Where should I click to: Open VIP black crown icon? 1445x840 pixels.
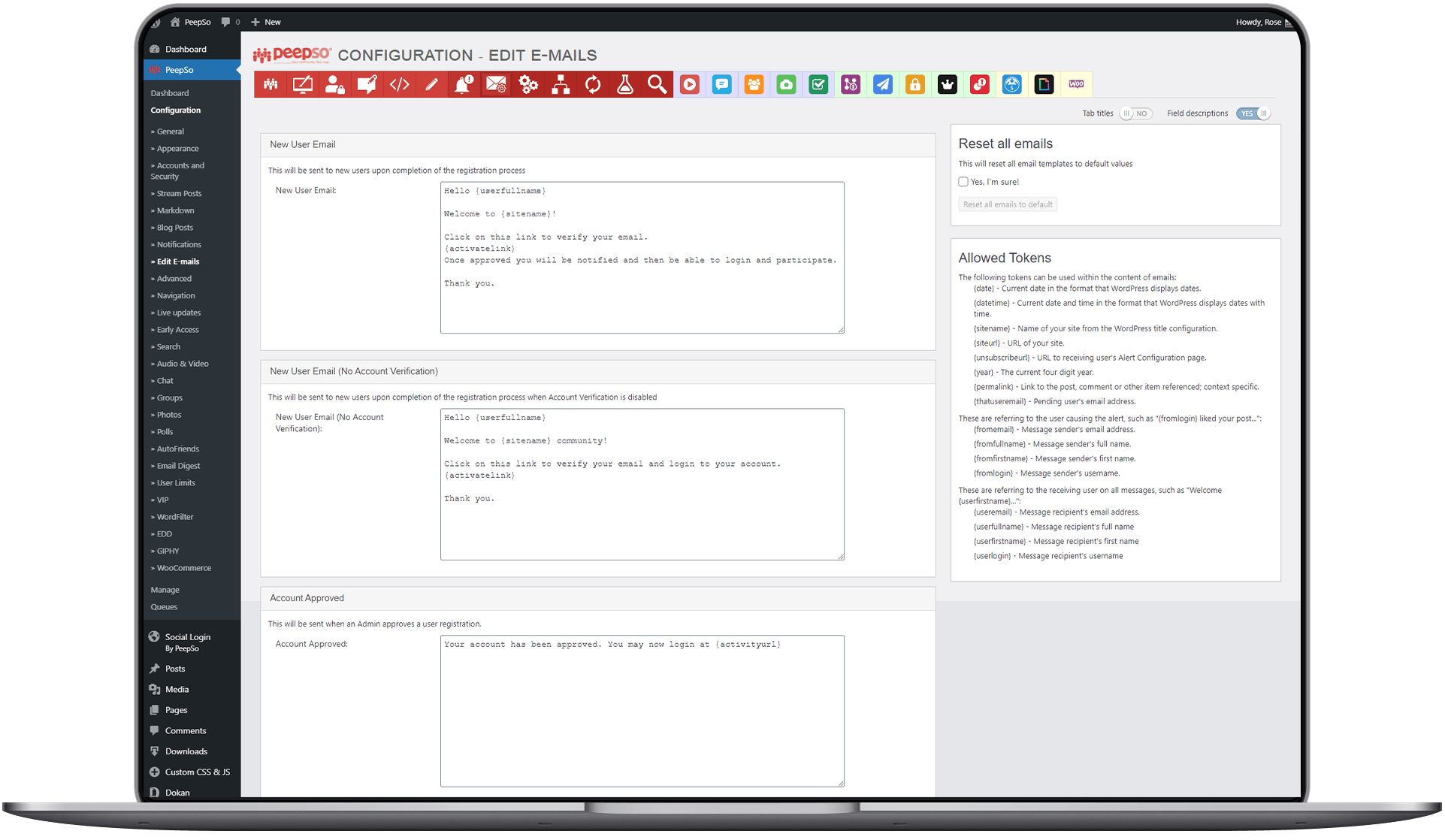(x=948, y=85)
